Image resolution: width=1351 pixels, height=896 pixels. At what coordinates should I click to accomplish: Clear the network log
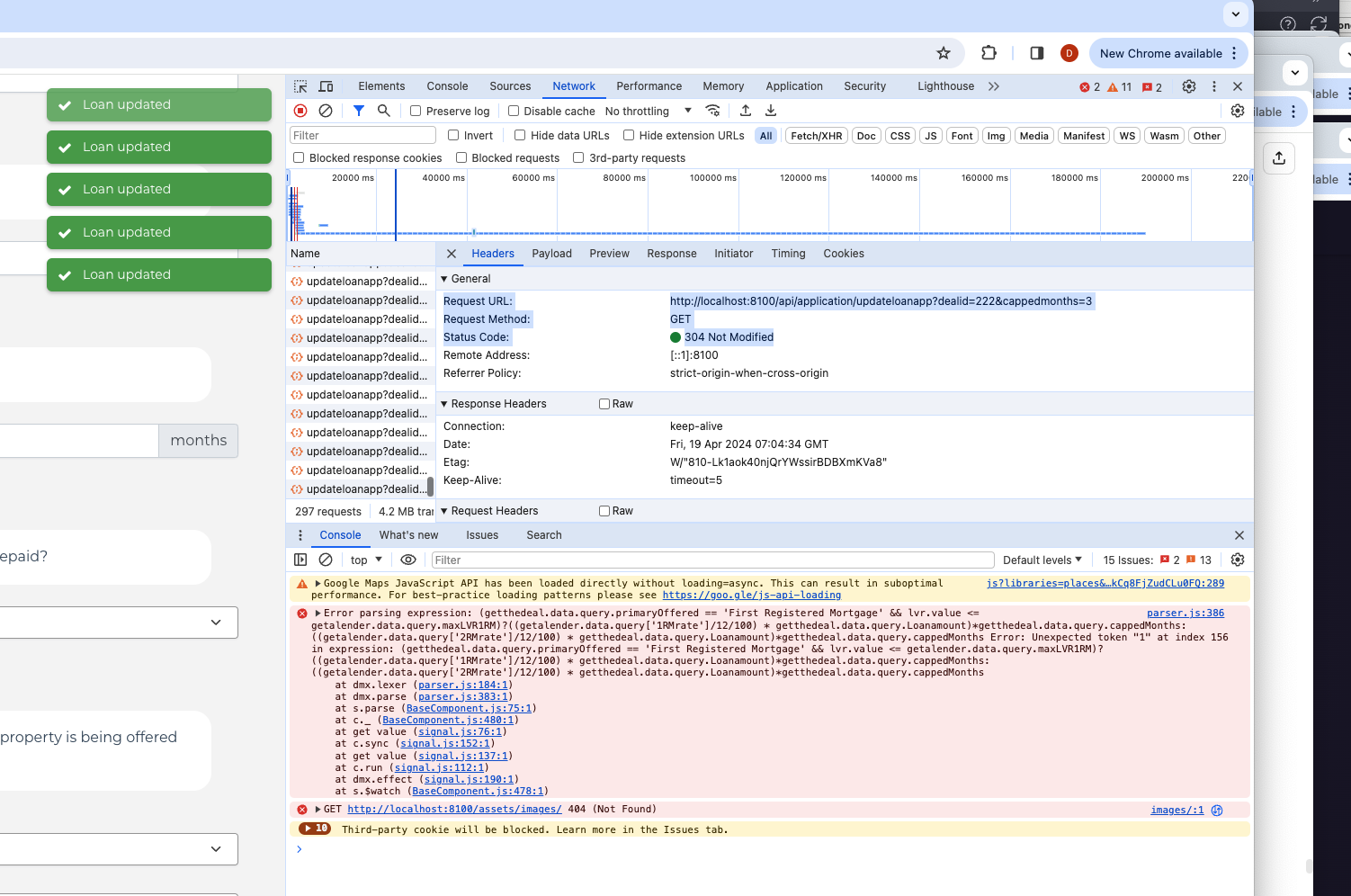point(326,111)
